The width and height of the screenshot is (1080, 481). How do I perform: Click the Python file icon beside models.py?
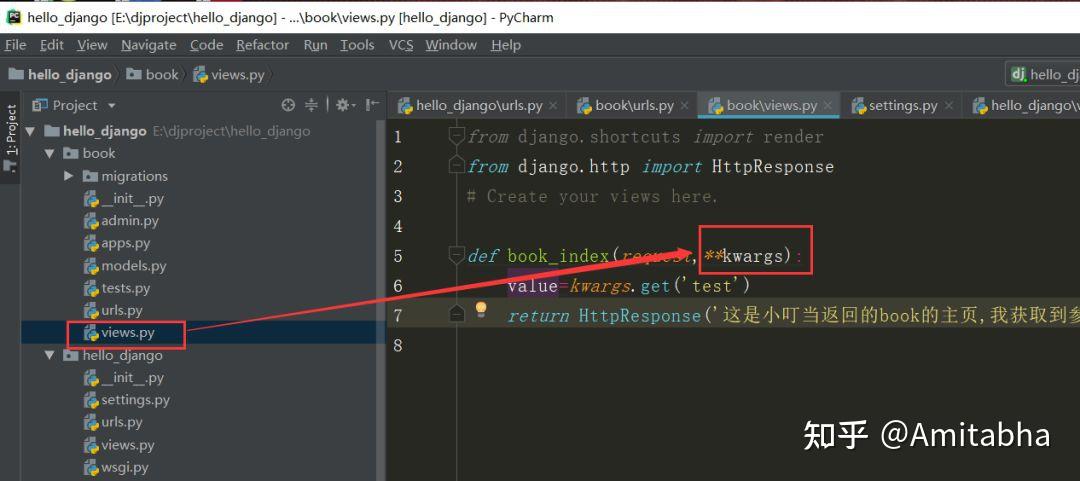pyautogui.click(x=91, y=265)
